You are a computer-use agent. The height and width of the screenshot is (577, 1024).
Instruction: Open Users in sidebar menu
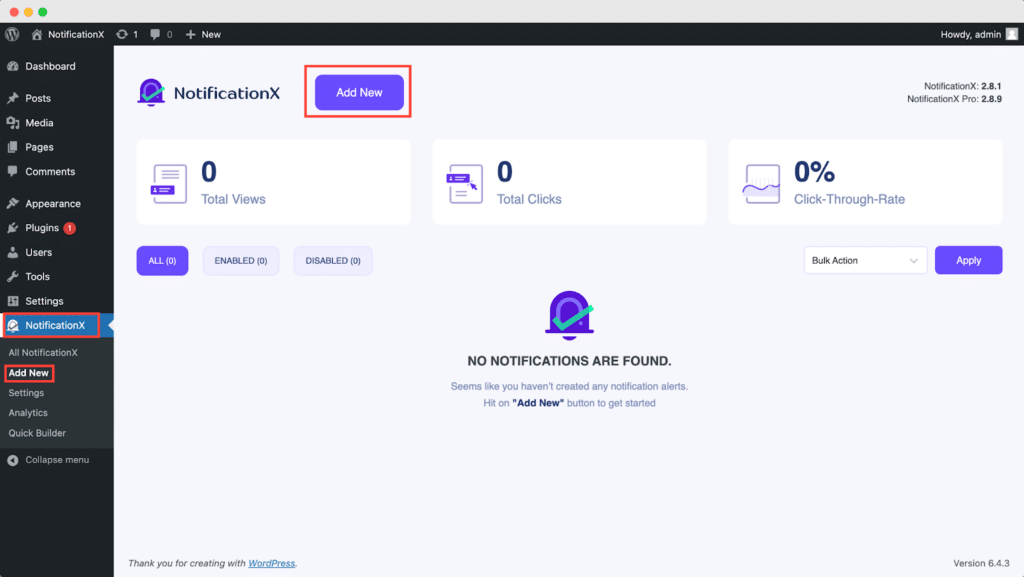point(39,252)
